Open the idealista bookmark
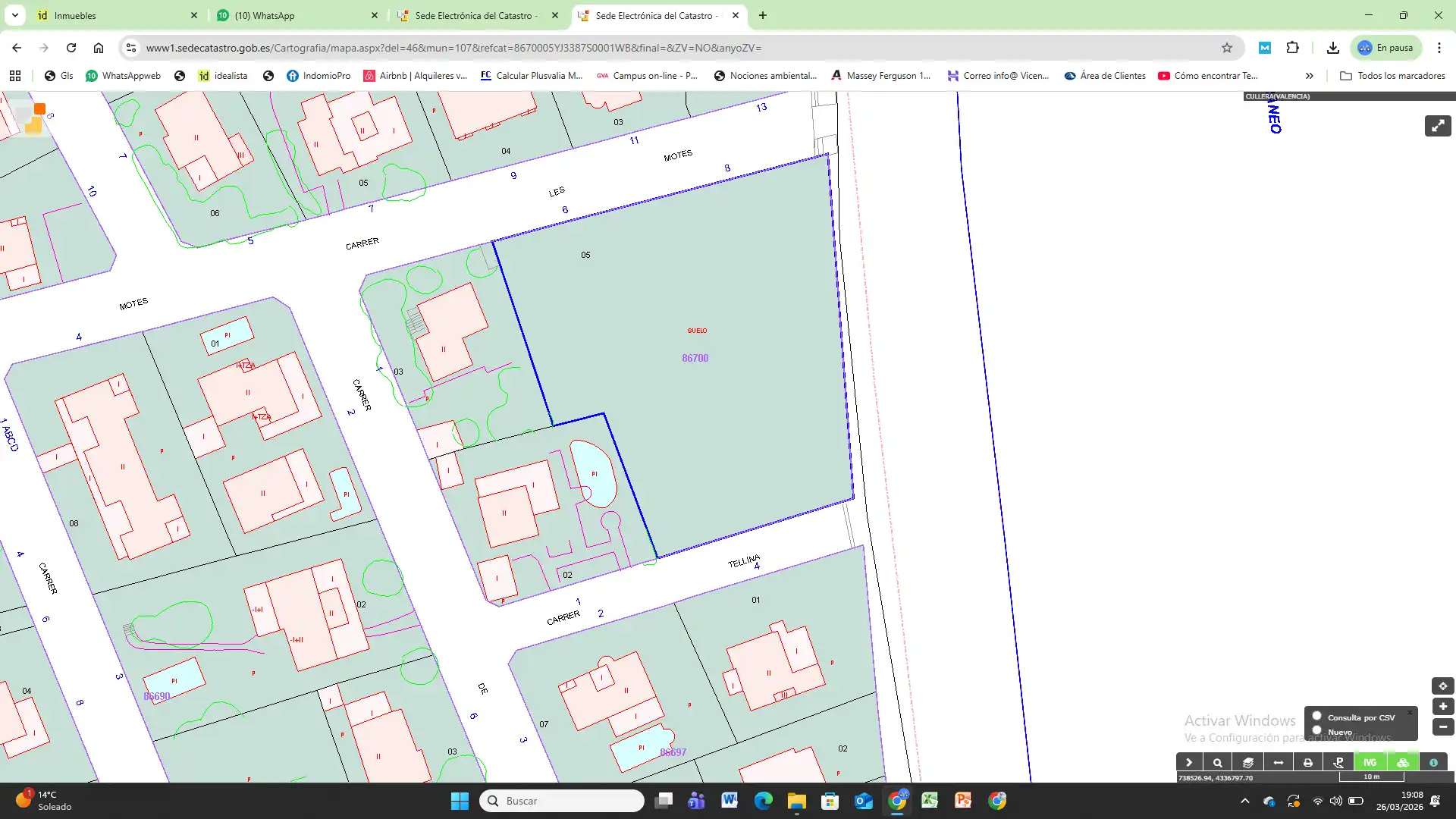Screen dimensions: 1456x819 point(223,76)
